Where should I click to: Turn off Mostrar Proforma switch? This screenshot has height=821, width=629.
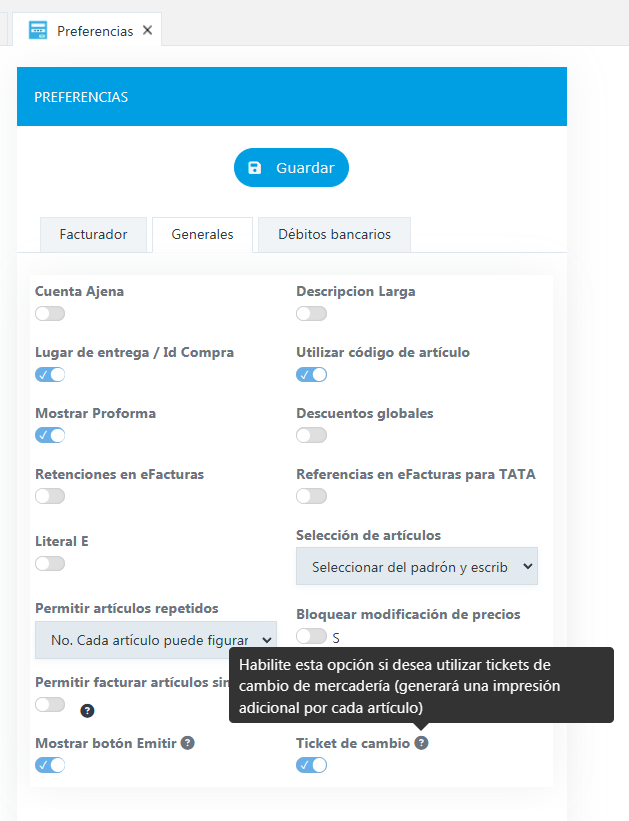[x=50, y=435]
